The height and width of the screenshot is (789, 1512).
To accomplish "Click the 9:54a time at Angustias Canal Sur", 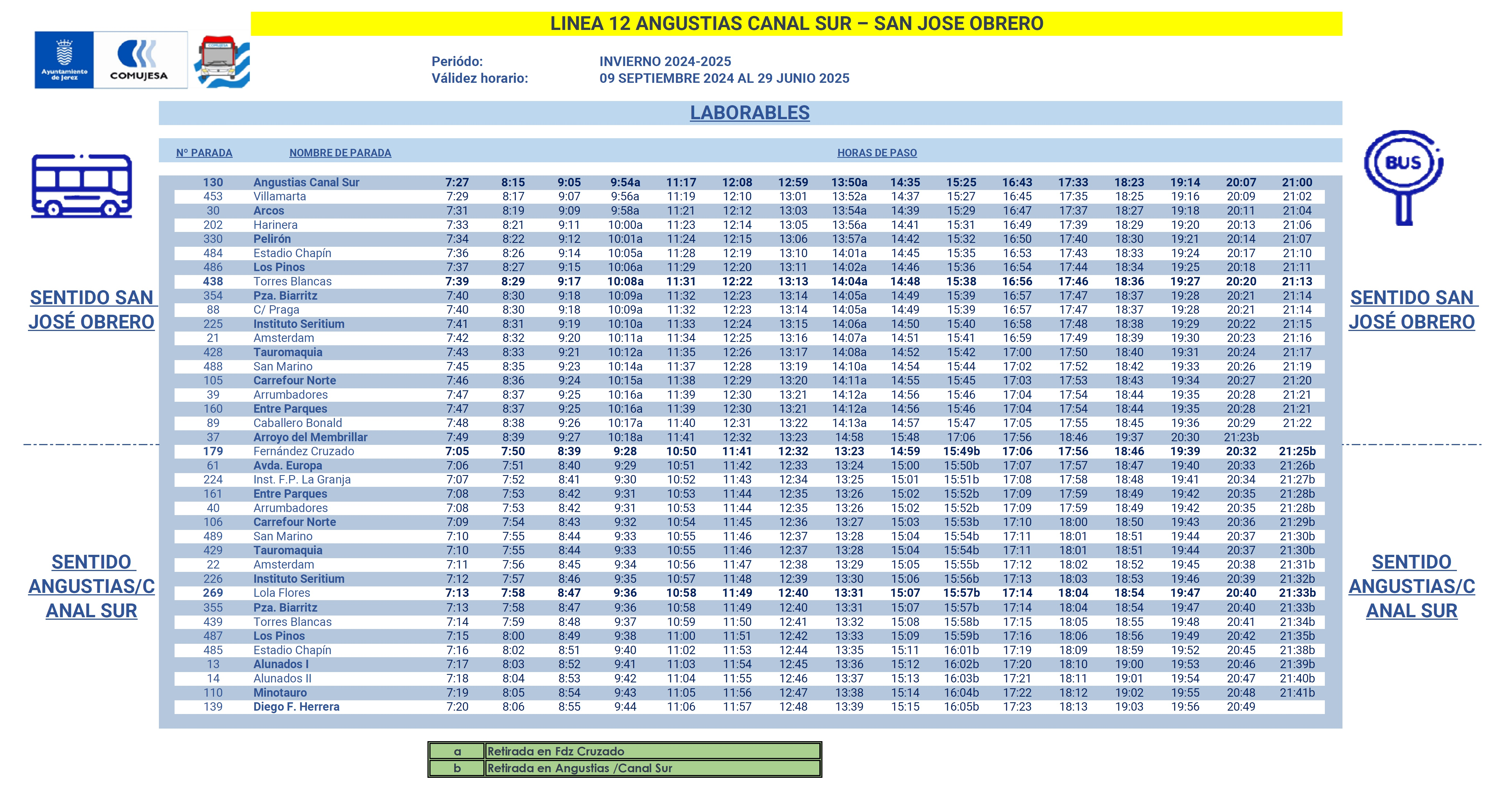I will 625,183.
